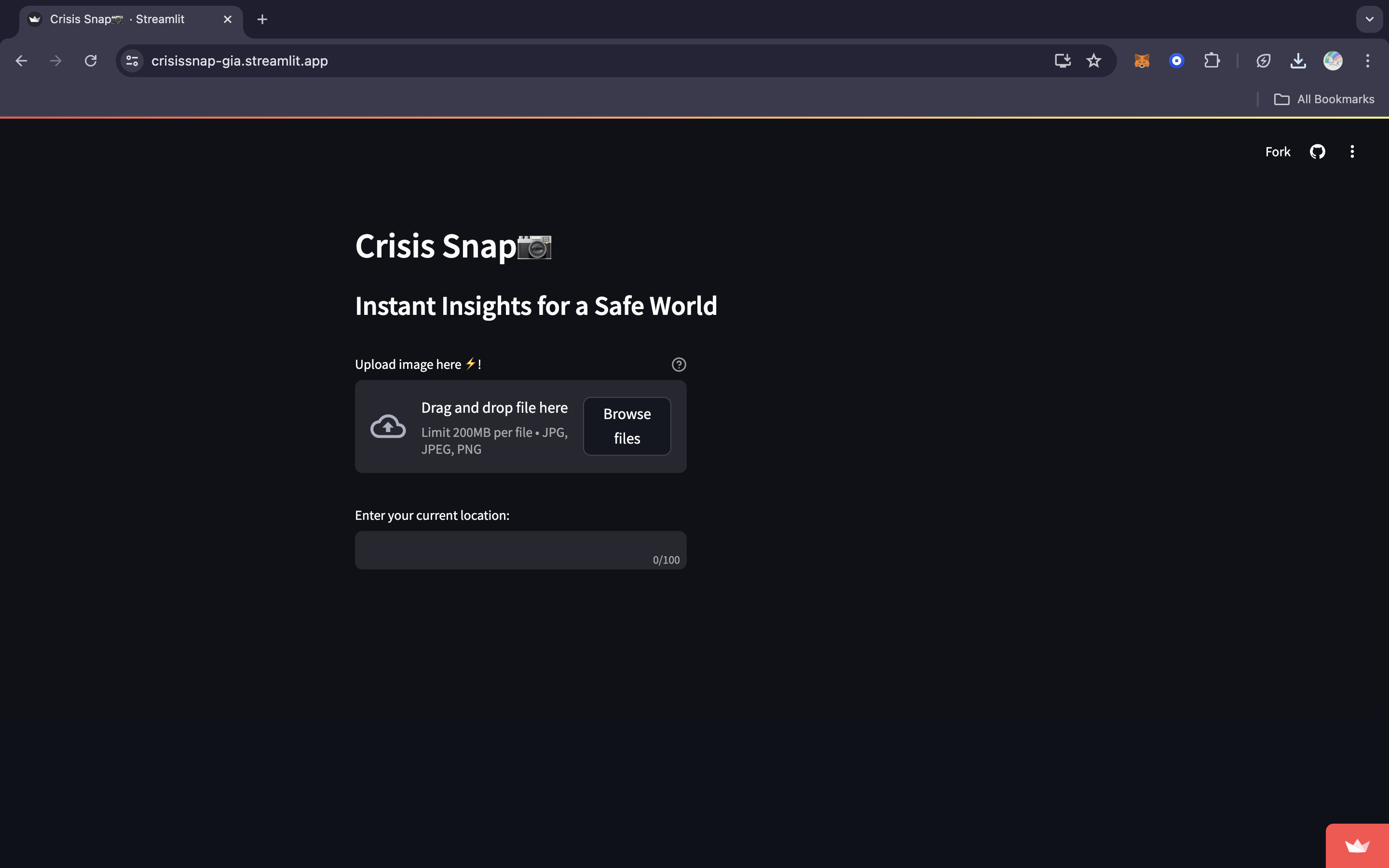Open Chrome's three-dot menu
Image resolution: width=1389 pixels, height=868 pixels.
[x=1368, y=61]
